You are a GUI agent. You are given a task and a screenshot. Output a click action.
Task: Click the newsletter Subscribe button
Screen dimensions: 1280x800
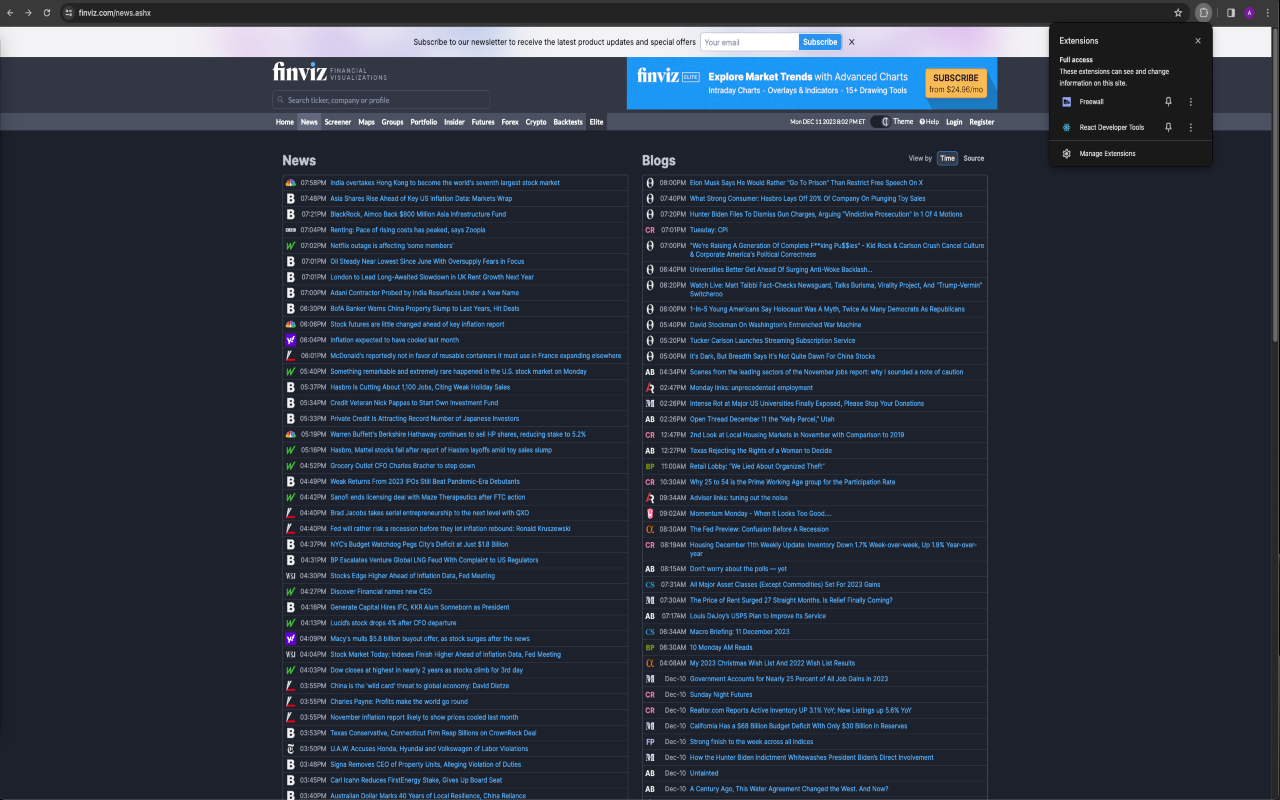pos(819,42)
